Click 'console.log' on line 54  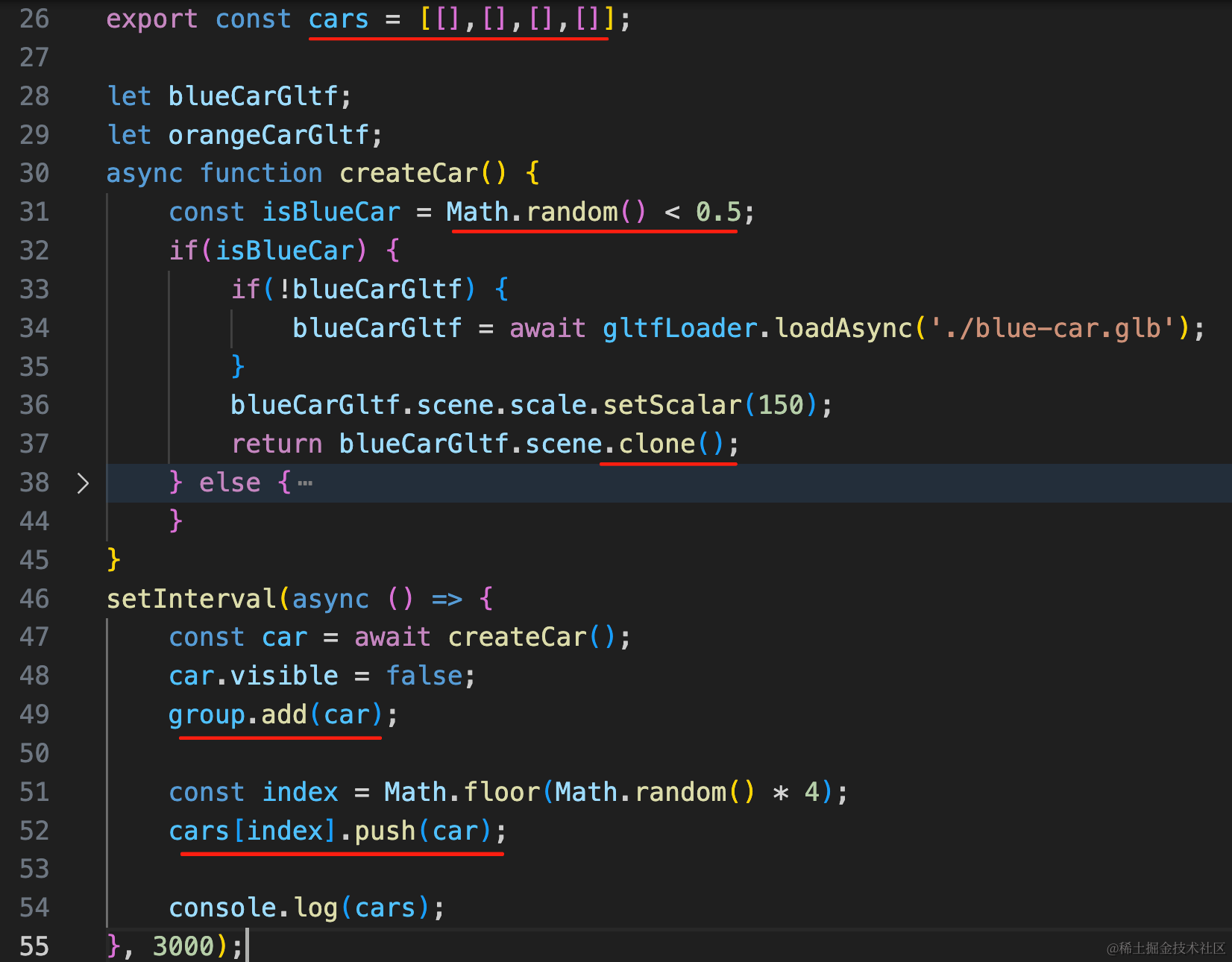tap(254, 908)
